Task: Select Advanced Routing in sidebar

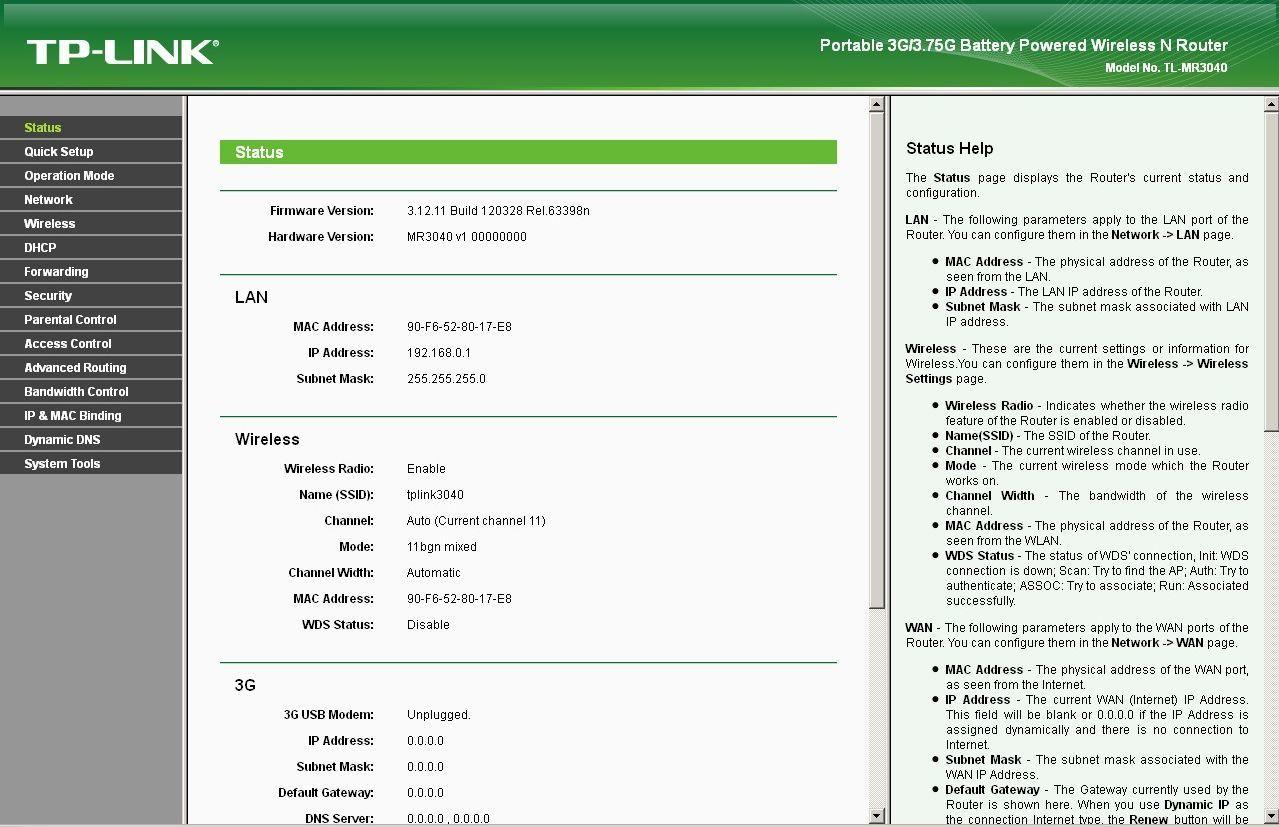Action: 75,368
